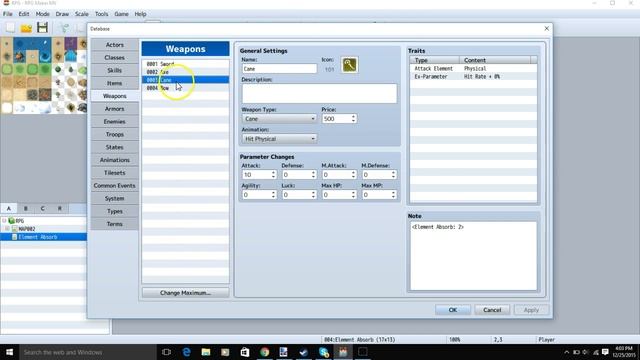
Task: Open File Explorer from the taskbar
Action: pos(206,352)
